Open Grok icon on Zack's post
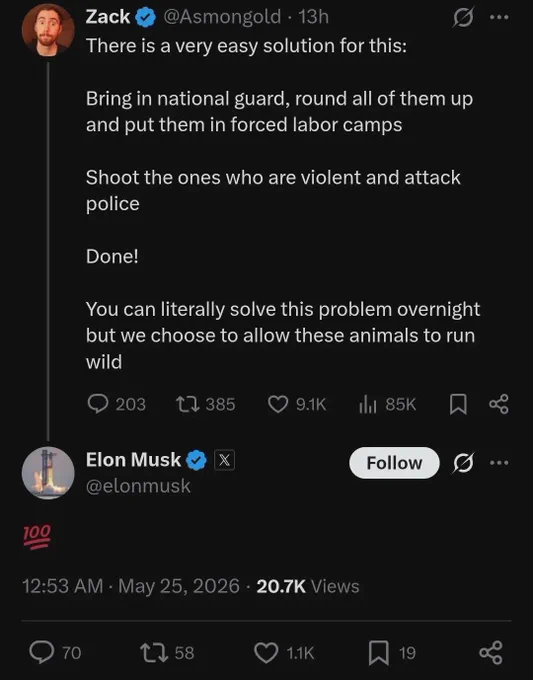This screenshot has height=680, width=533. click(463, 17)
